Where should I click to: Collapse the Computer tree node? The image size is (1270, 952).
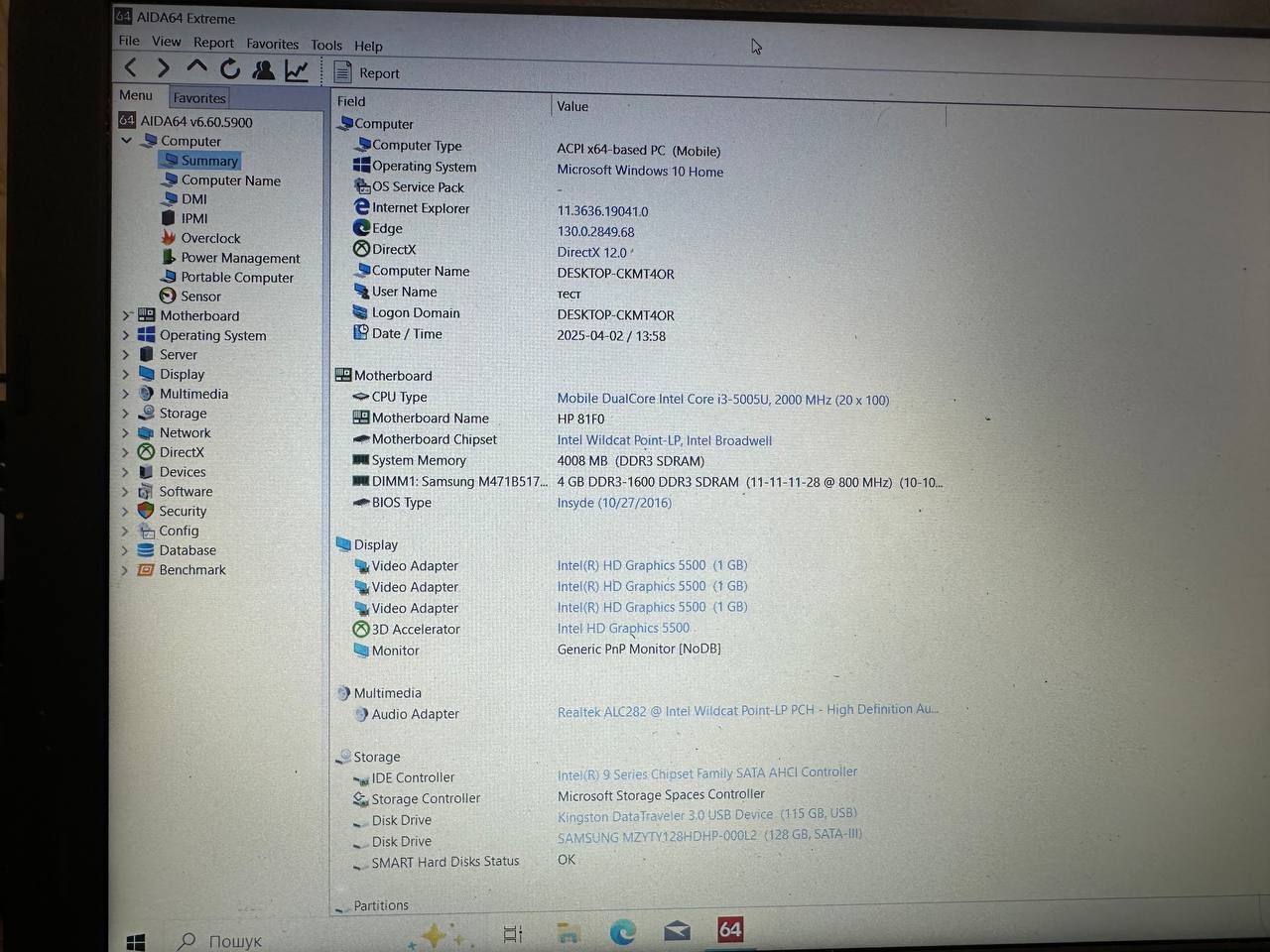point(127,141)
